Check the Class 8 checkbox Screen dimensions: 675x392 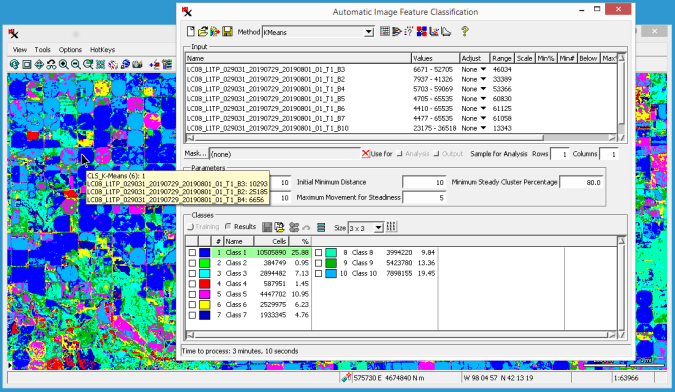point(318,253)
